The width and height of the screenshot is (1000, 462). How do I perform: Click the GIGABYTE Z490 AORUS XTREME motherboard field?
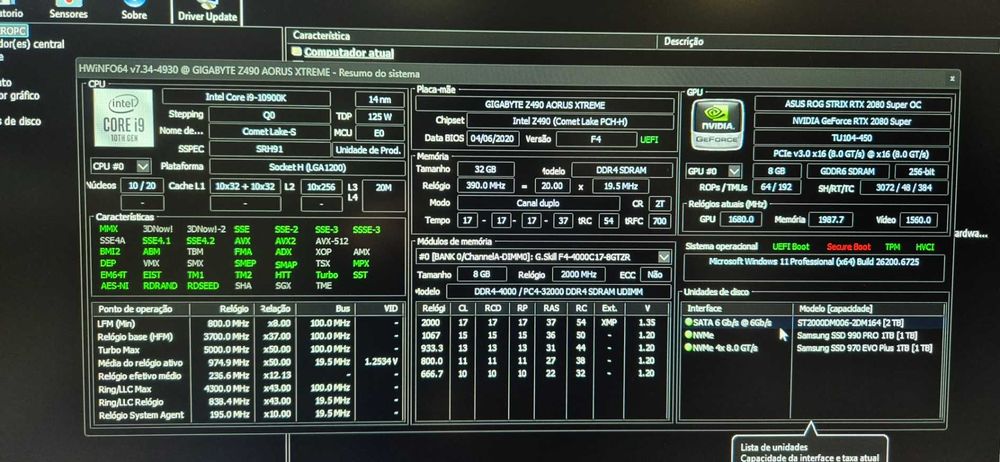pos(544,105)
